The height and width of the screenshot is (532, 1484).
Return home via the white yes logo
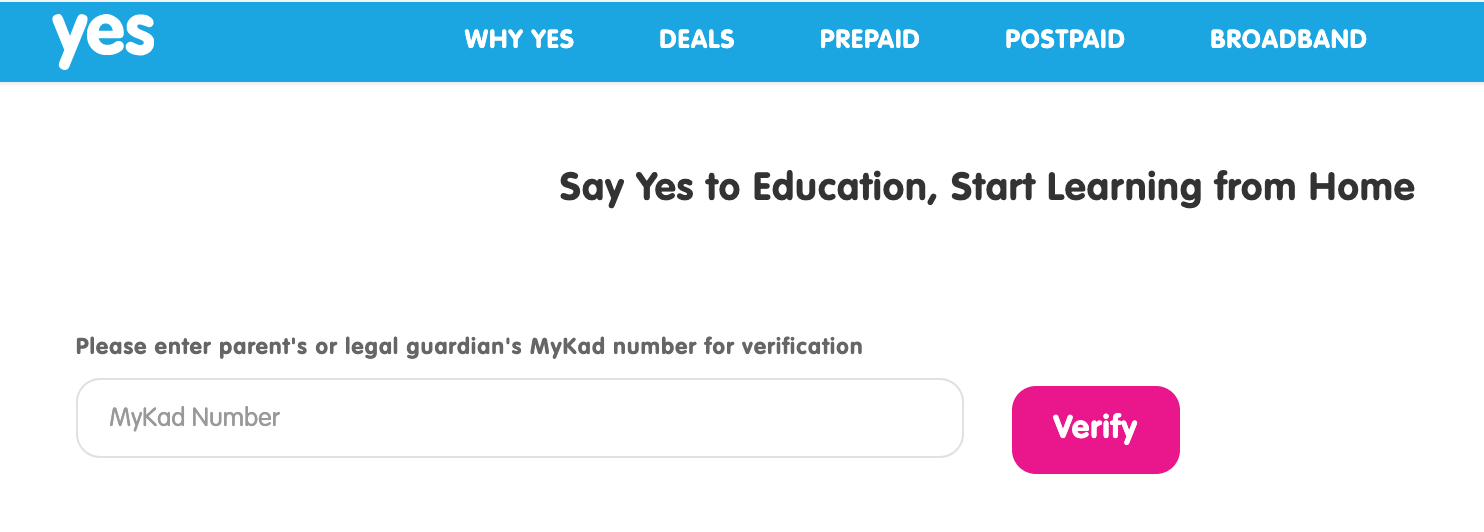[x=104, y=38]
